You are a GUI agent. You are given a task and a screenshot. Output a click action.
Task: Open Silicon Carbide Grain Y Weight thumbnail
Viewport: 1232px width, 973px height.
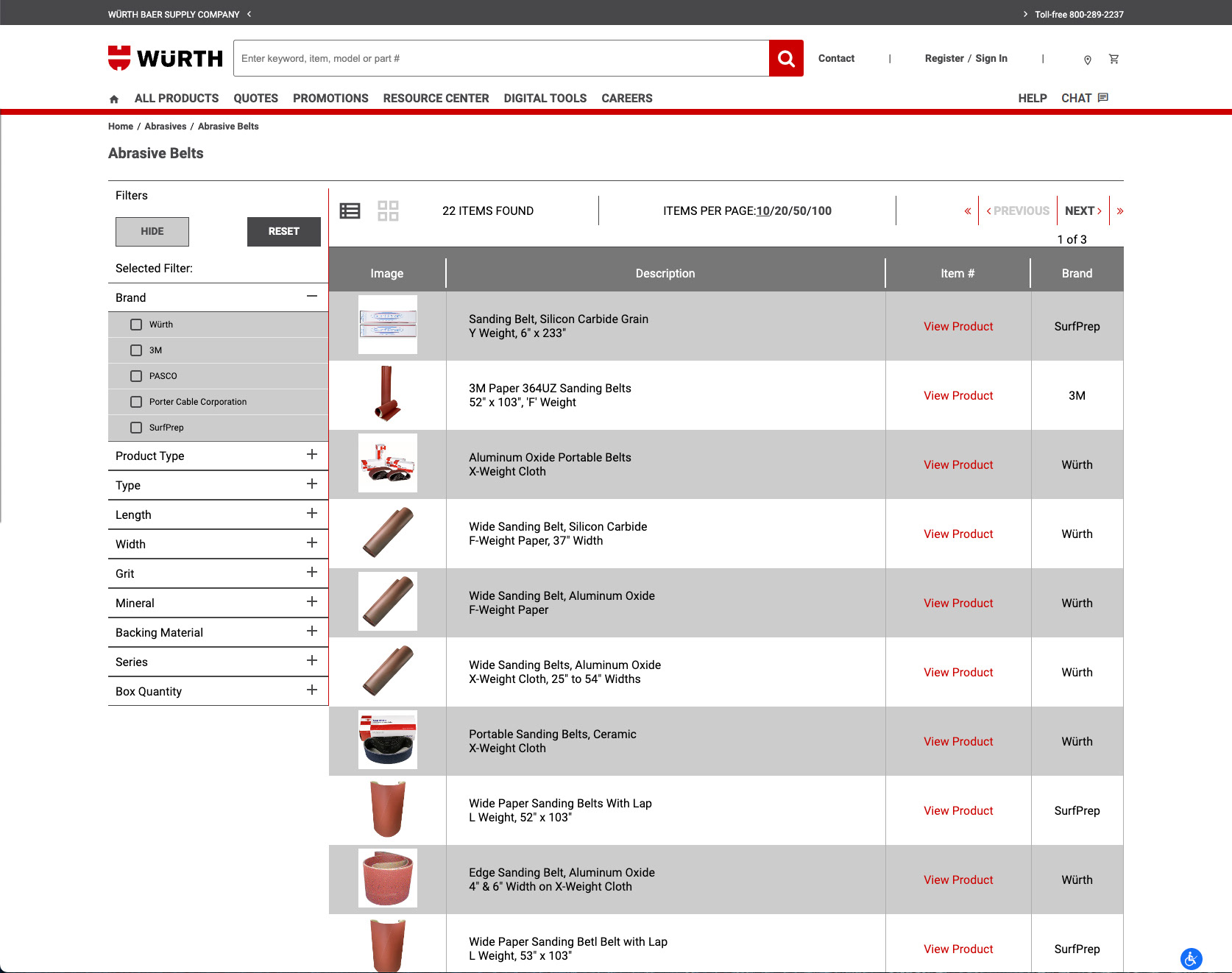pos(388,325)
